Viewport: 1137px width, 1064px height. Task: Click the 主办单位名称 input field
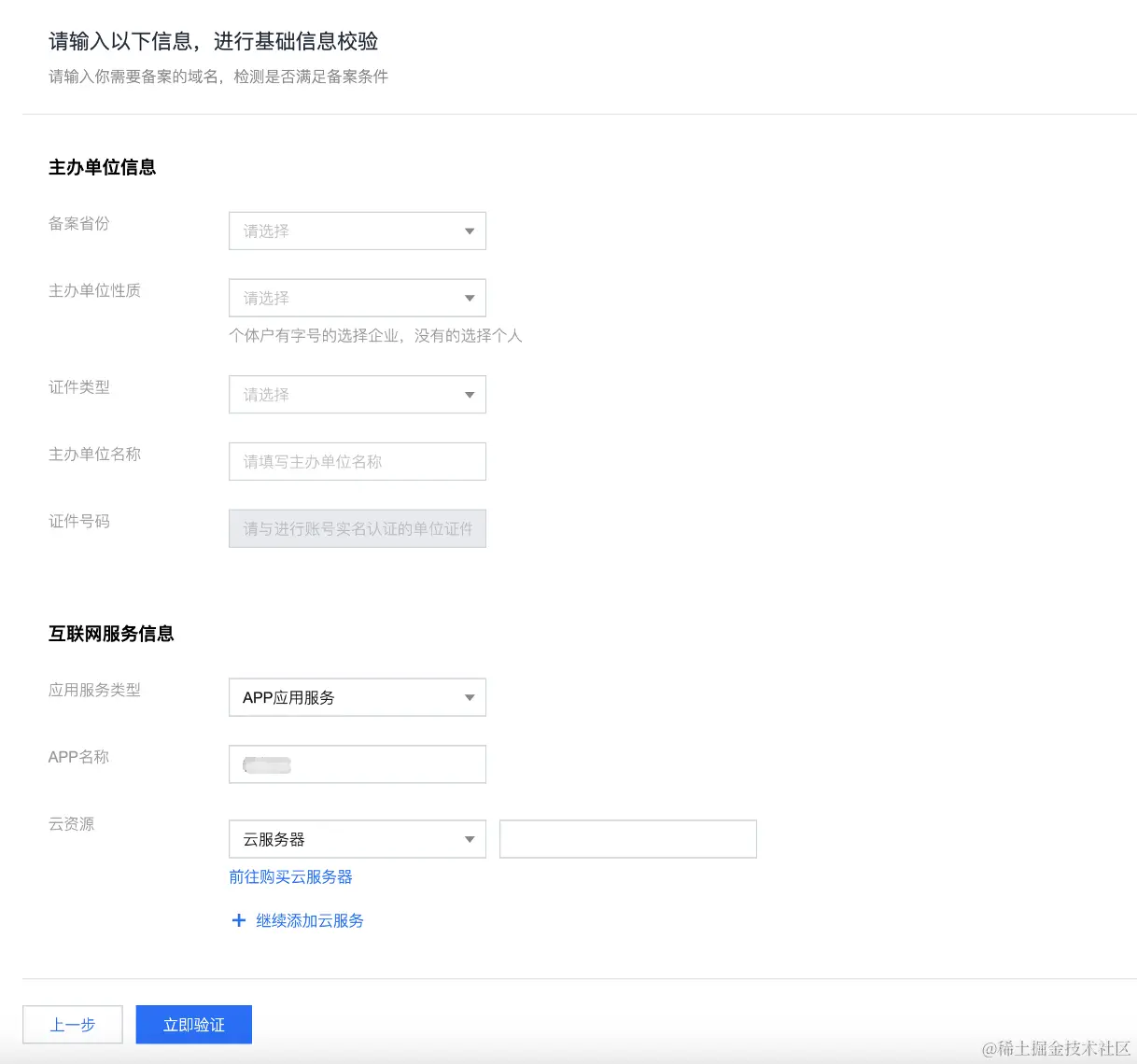(x=358, y=461)
